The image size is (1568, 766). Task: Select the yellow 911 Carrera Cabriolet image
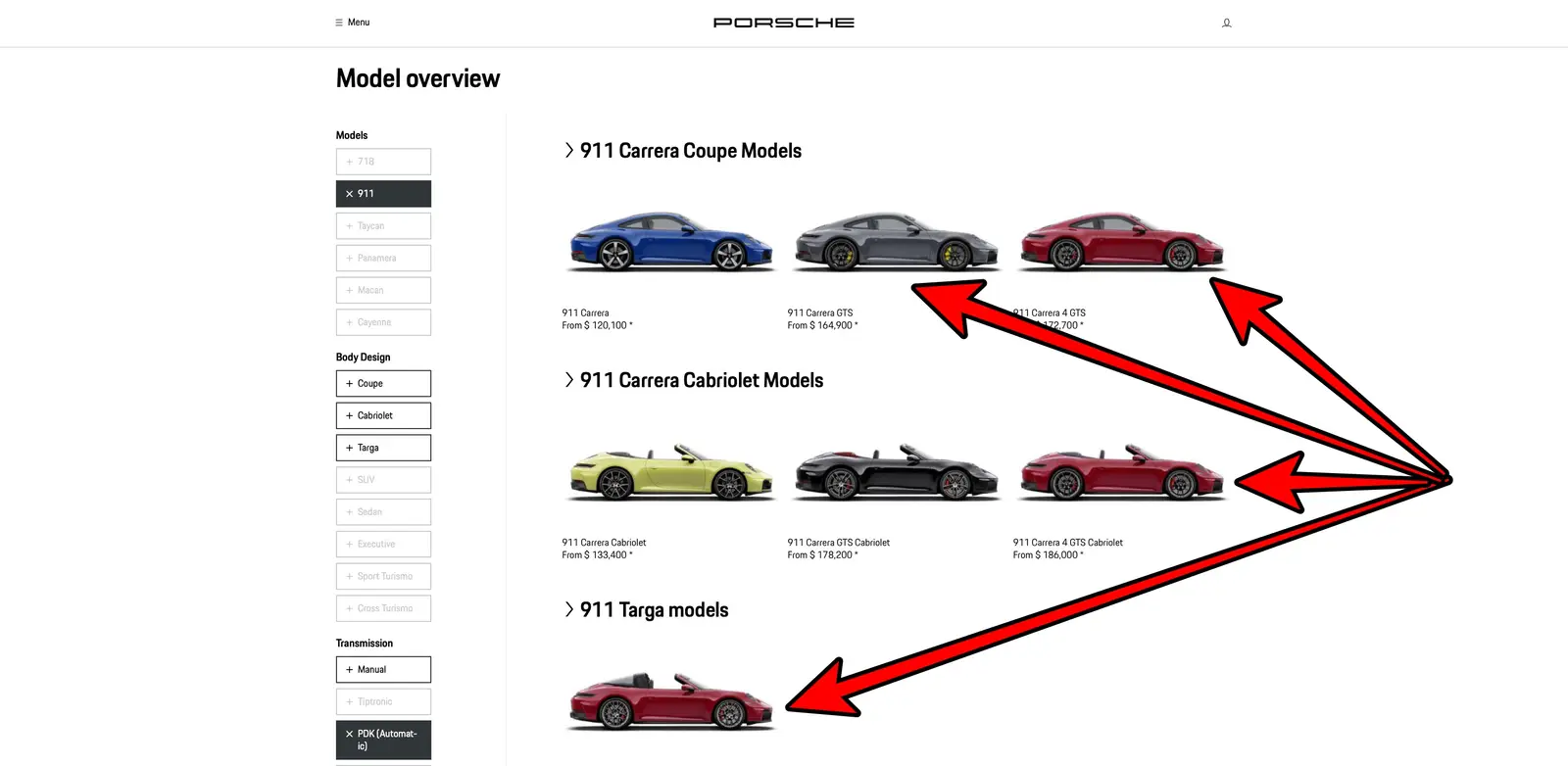(x=670, y=472)
